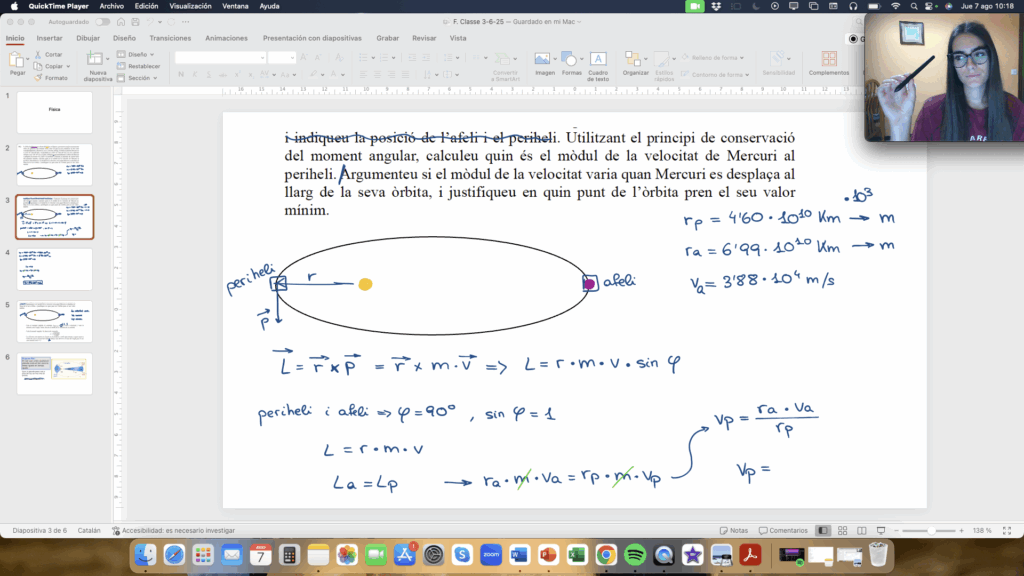Open PowerPoint from the Dock
1024x576 pixels.
click(549, 555)
